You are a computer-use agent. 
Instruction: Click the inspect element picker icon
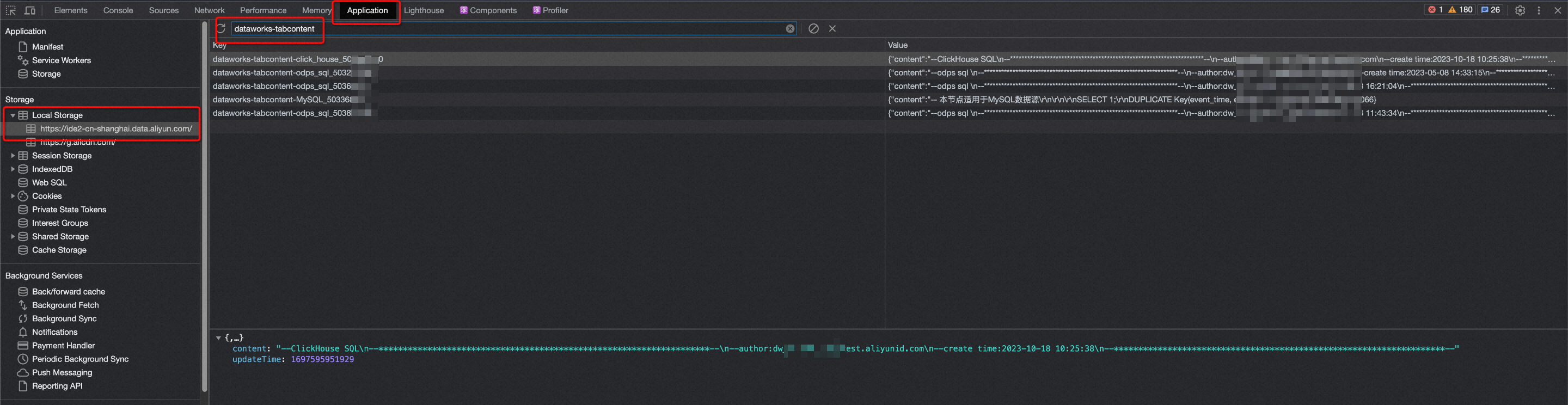(11, 10)
